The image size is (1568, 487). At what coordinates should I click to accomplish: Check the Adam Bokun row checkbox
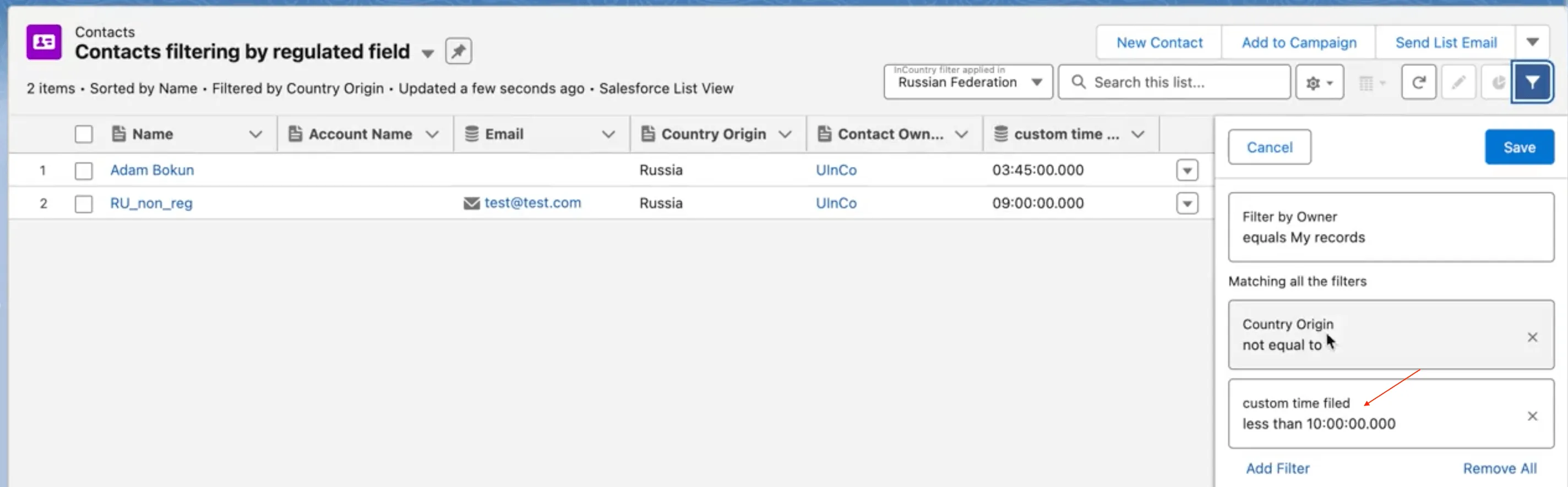click(83, 170)
